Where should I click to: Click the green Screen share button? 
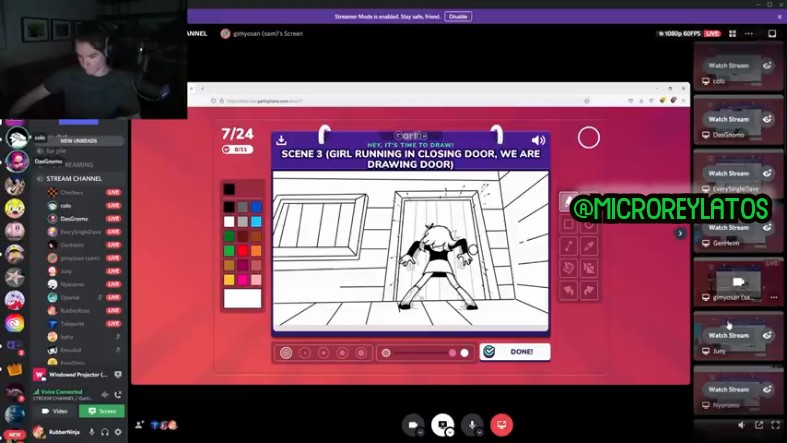tap(102, 411)
